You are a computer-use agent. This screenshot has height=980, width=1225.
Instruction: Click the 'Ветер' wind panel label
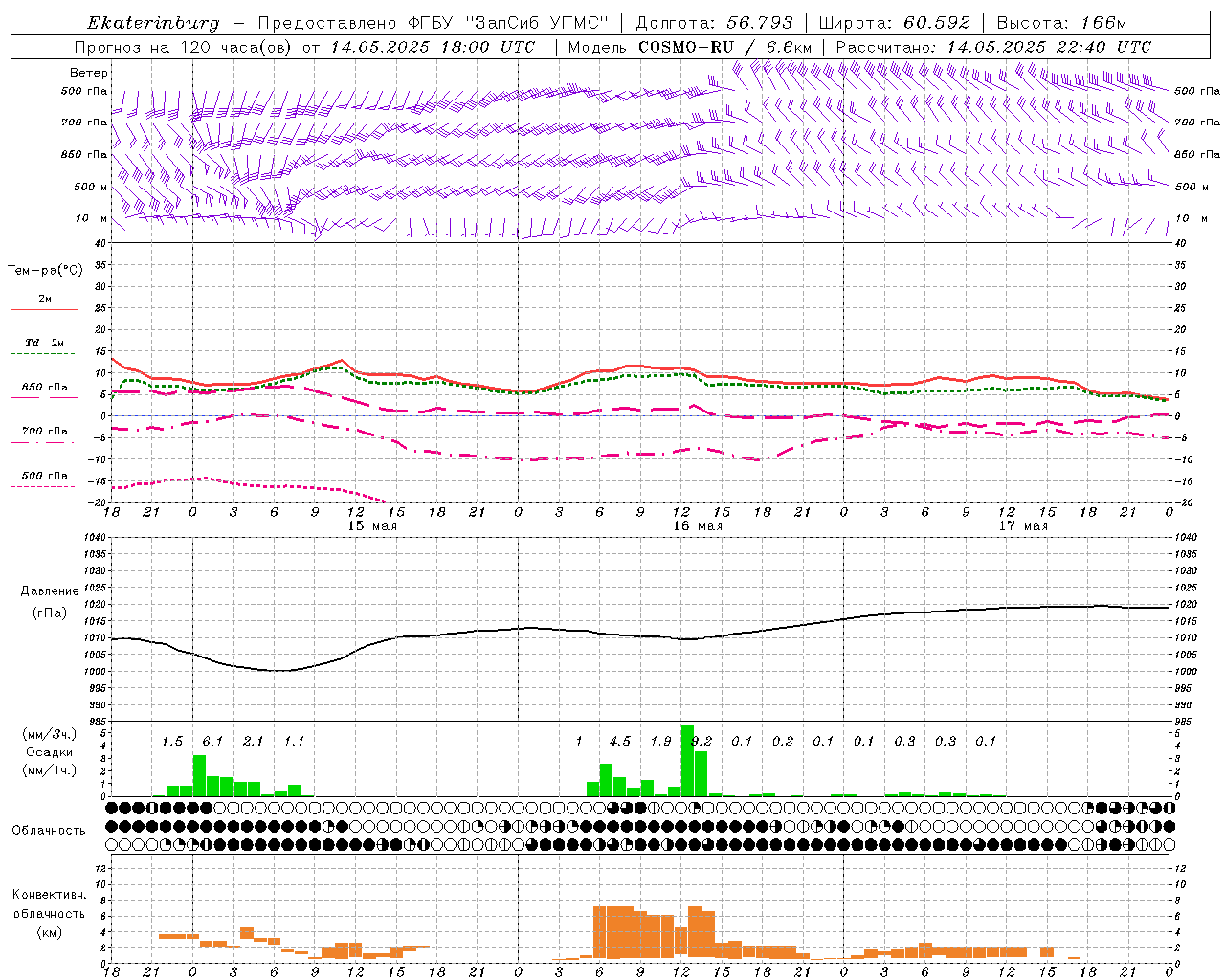(x=89, y=73)
